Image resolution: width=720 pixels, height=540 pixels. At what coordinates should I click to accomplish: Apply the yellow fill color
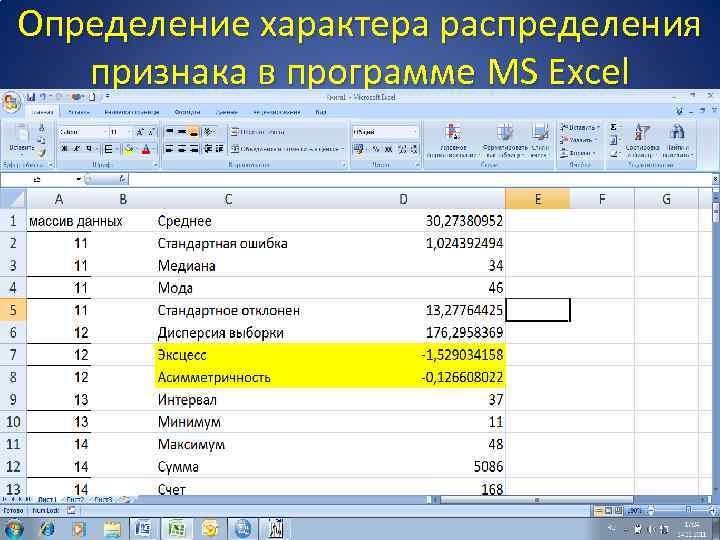[129, 149]
